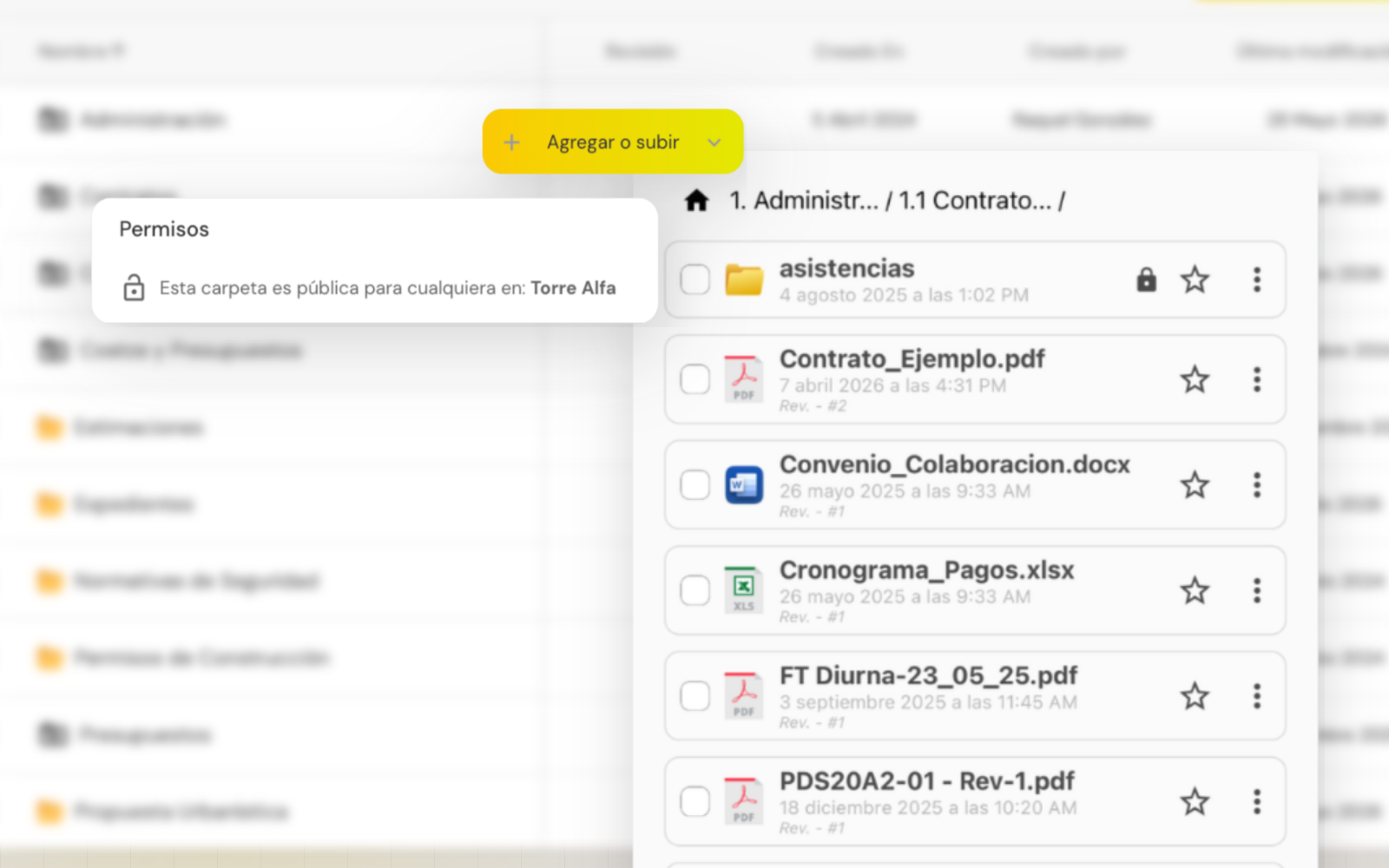Star PDS20A2-01 - Rev-1.pdf as favorite
1389x868 pixels.
(x=1195, y=801)
